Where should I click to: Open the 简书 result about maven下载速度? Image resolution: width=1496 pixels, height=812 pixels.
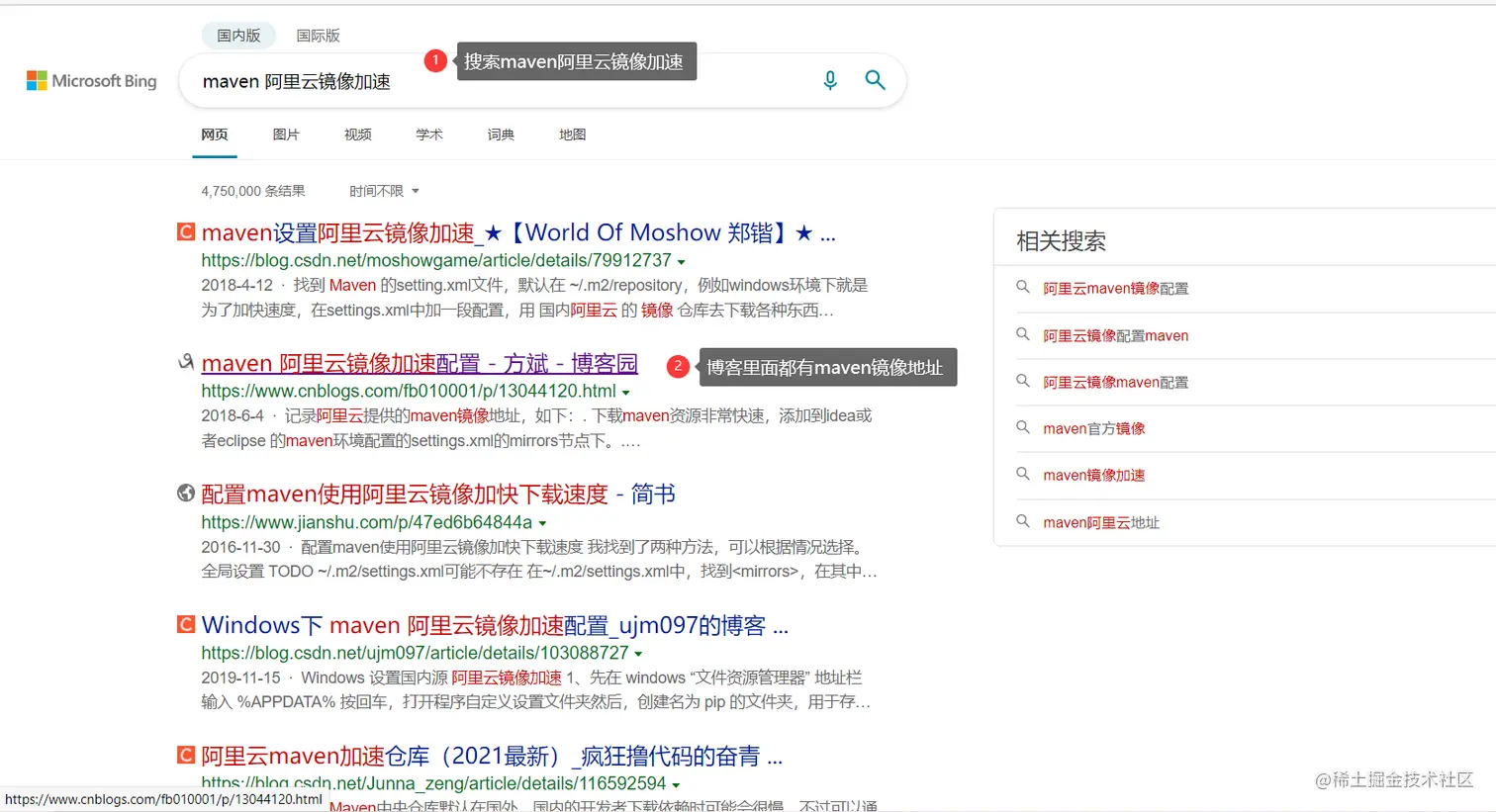click(437, 494)
